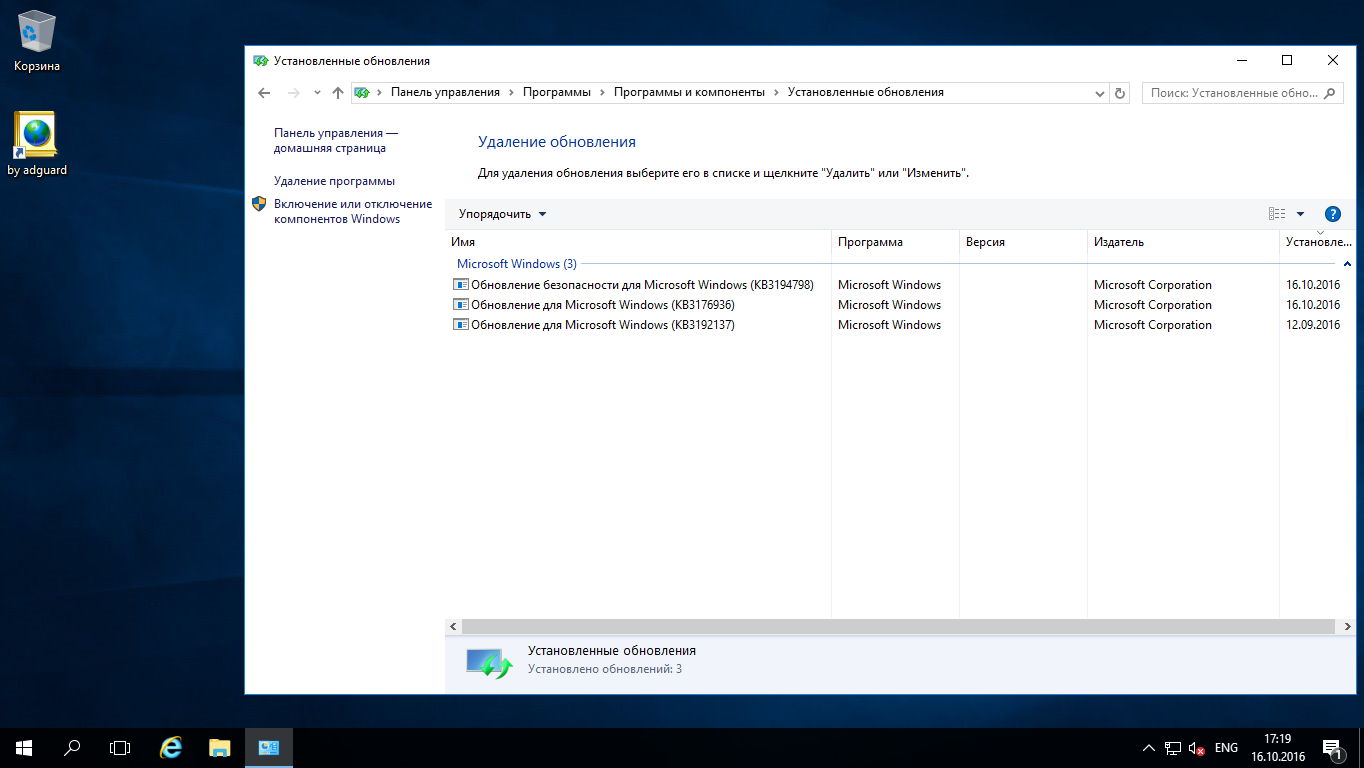Click the search magnifier icon in the search box
The width and height of the screenshot is (1364, 768).
click(x=1331, y=93)
